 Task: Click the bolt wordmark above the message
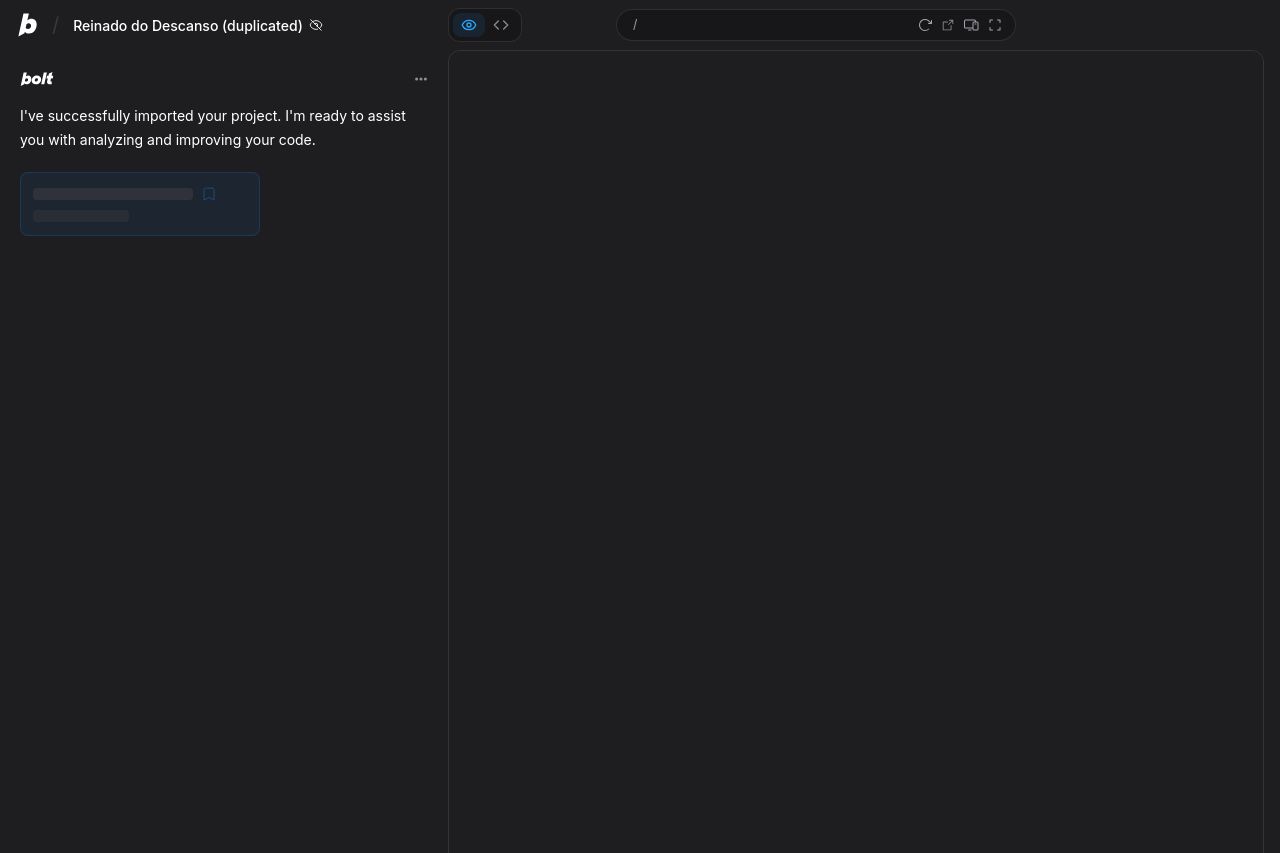point(37,79)
